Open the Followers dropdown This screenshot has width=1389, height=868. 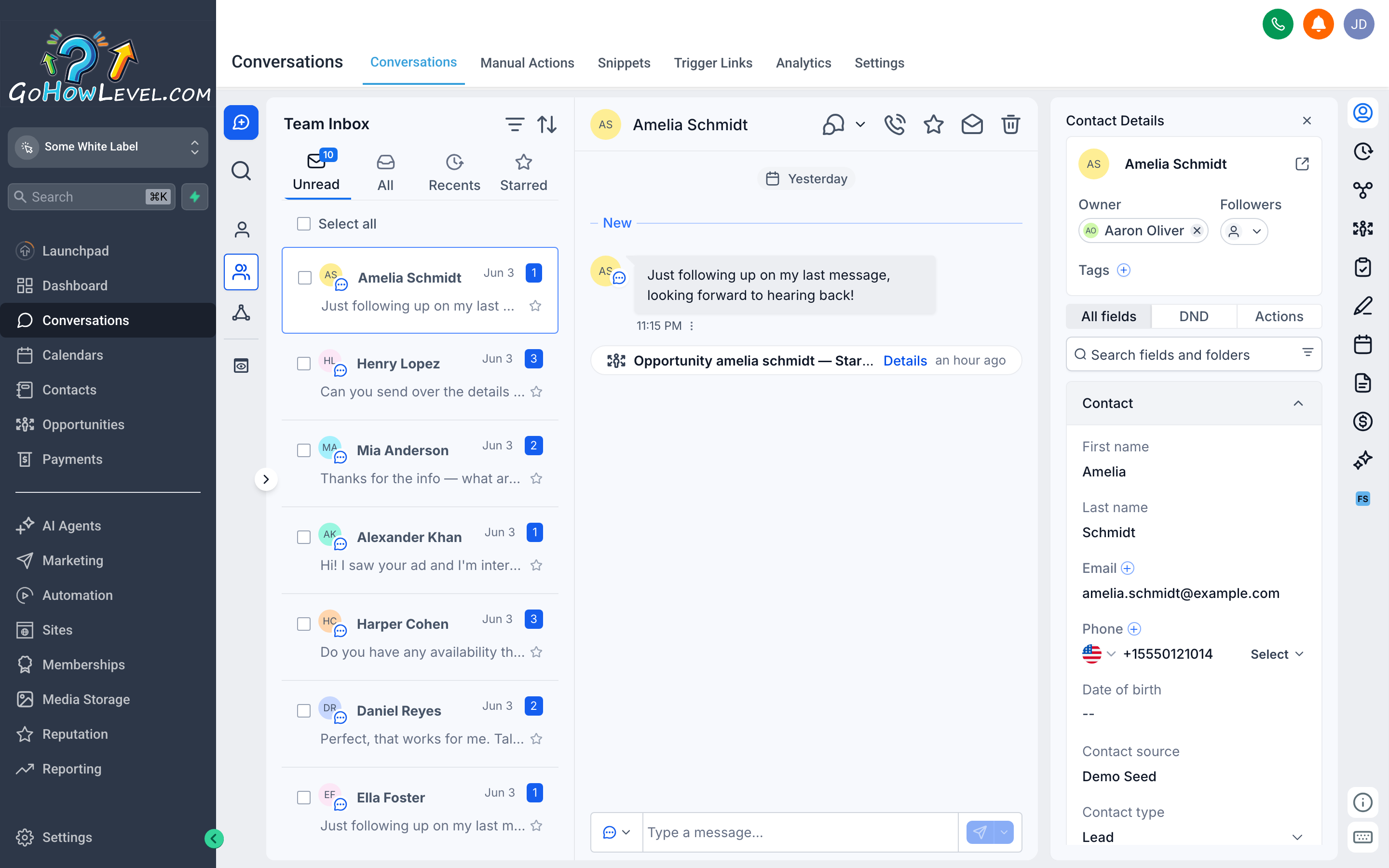(1243, 231)
